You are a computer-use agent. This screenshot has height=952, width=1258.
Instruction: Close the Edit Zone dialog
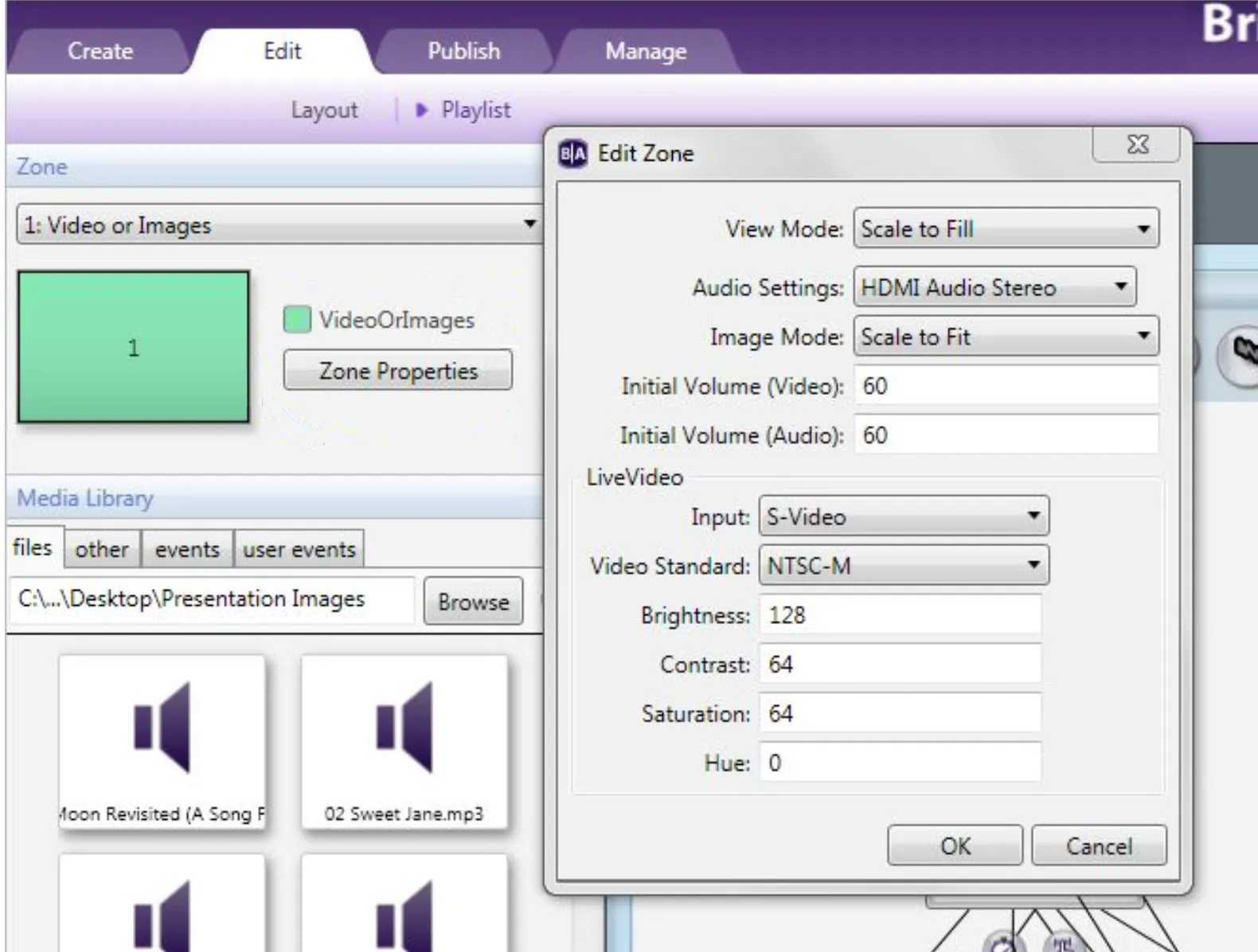coord(1138,144)
